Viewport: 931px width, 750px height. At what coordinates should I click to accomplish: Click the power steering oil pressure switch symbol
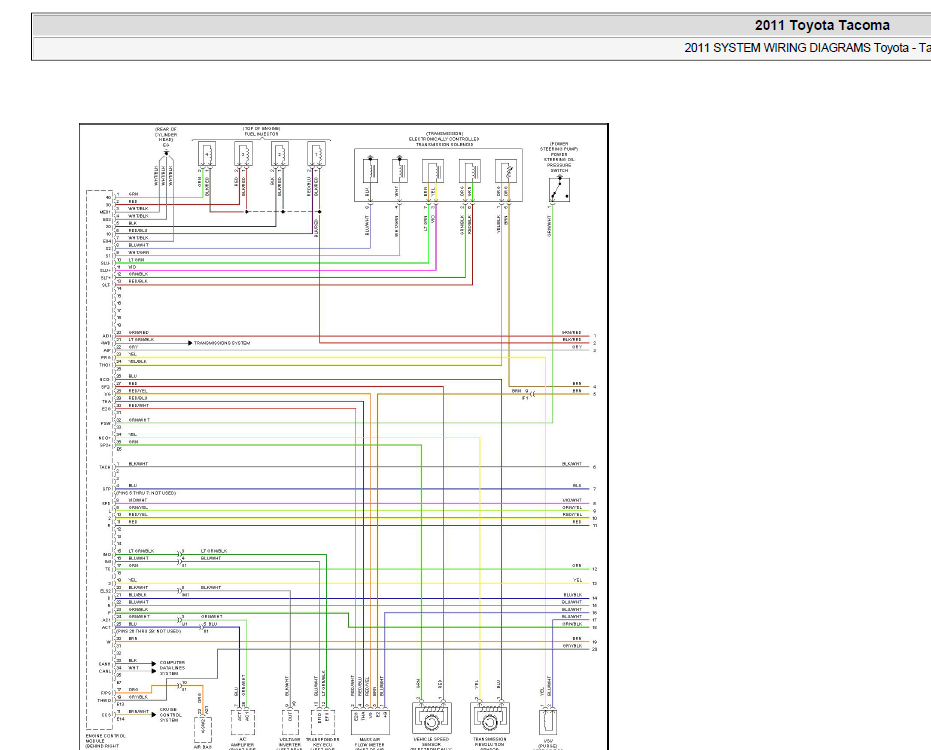tap(559, 190)
